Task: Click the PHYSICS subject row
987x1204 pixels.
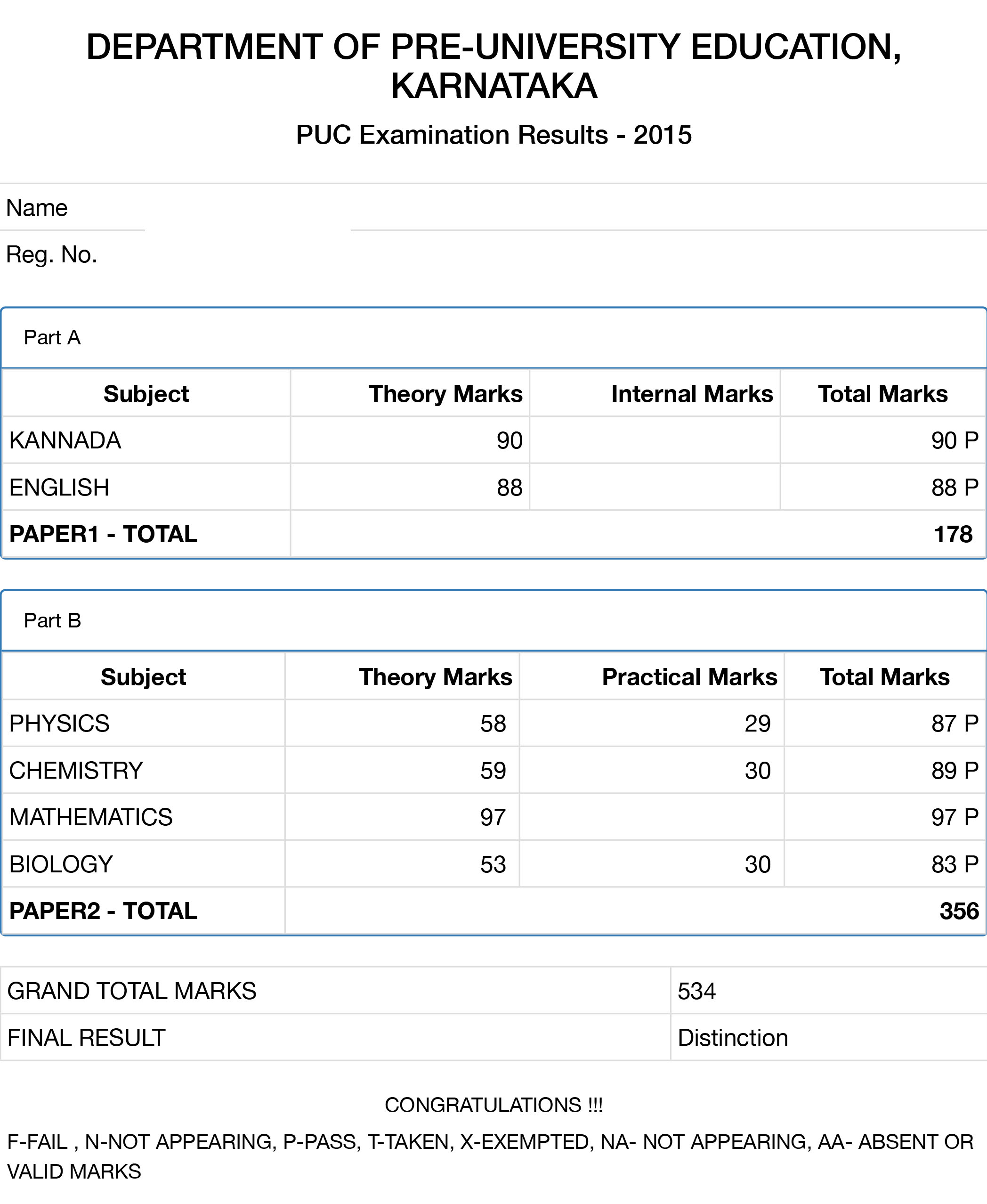Action: tap(59, 724)
